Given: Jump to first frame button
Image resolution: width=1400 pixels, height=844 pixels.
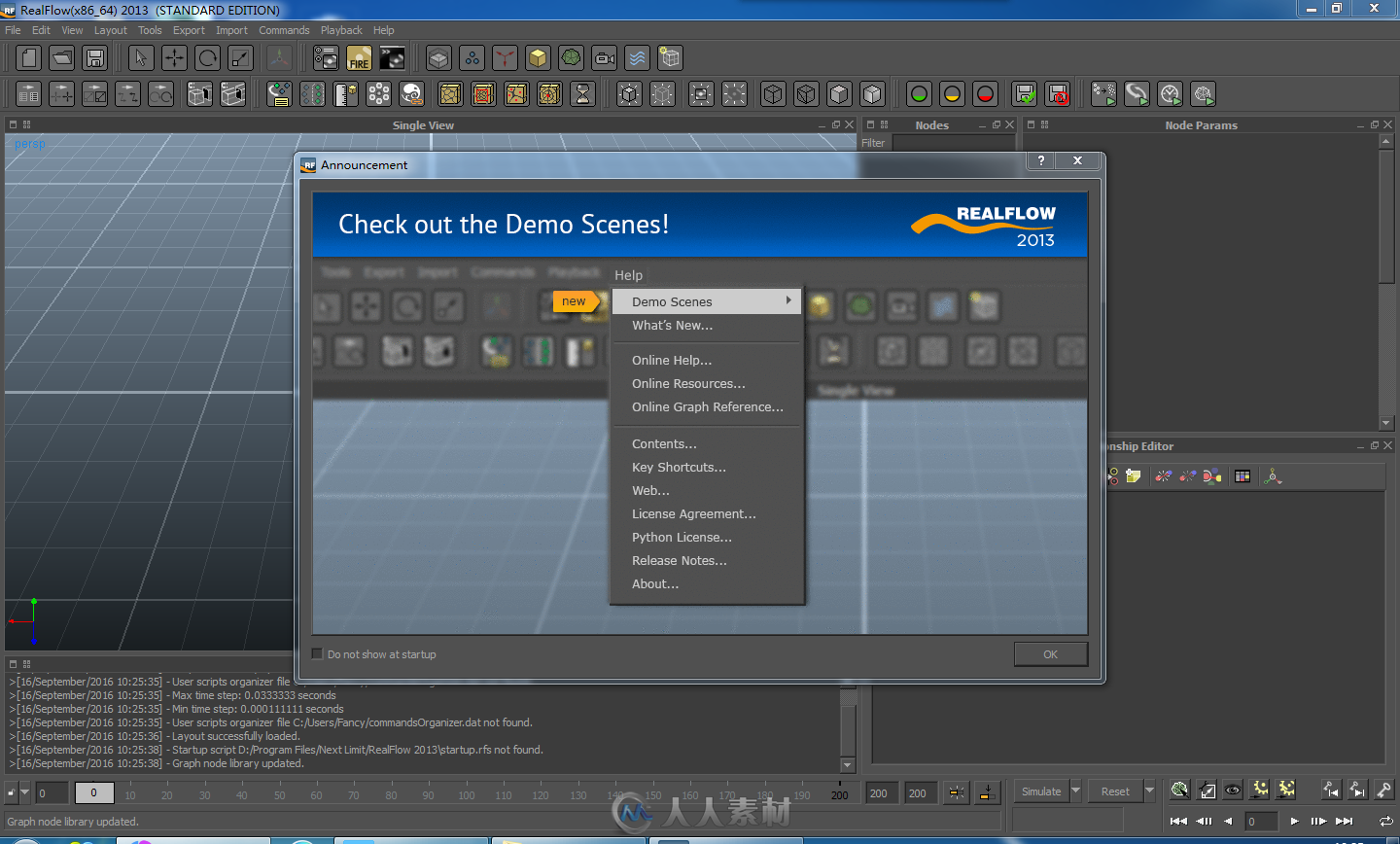Looking at the screenshot, I should [1178, 822].
